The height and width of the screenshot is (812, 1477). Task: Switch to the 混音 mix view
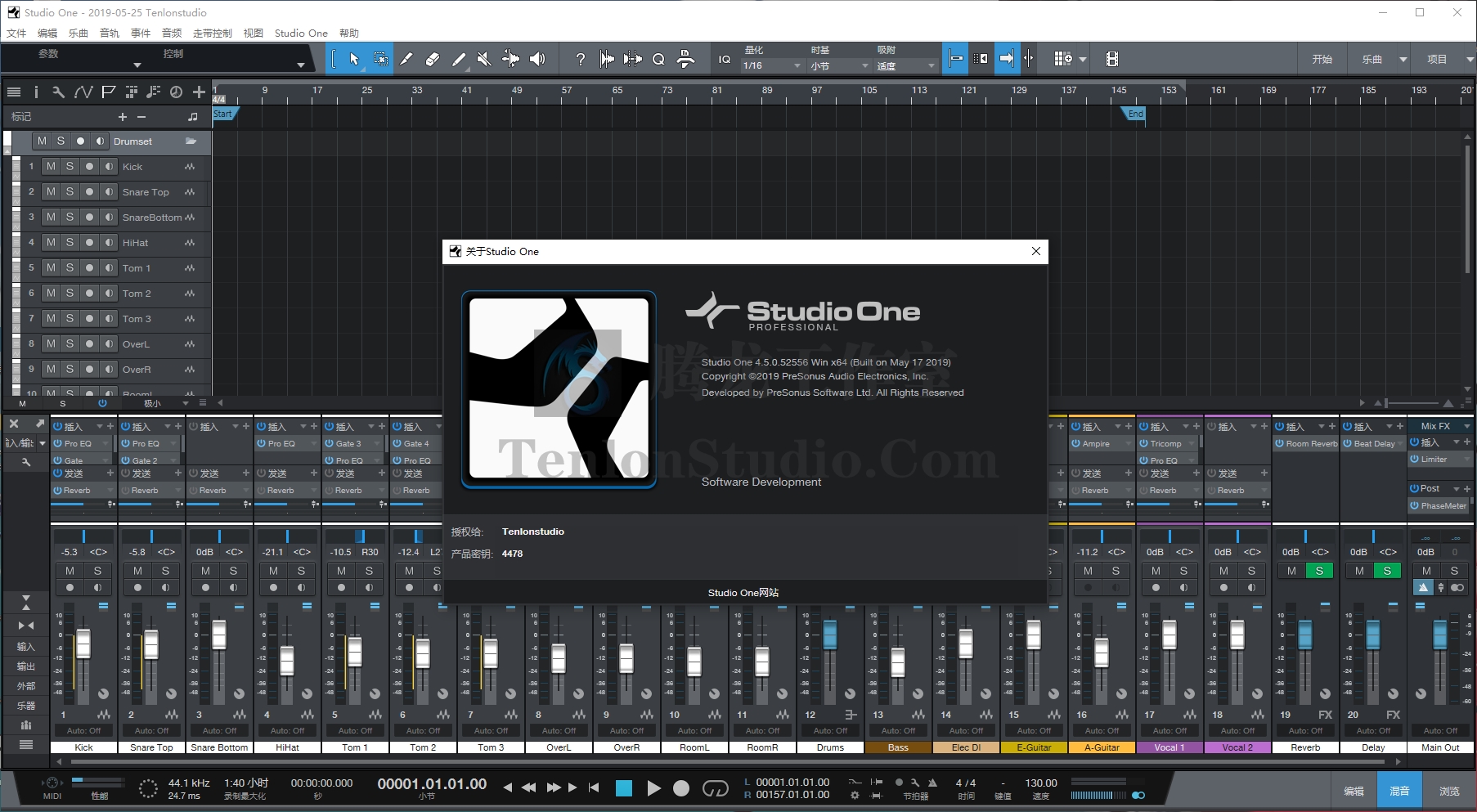click(x=1399, y=791)
